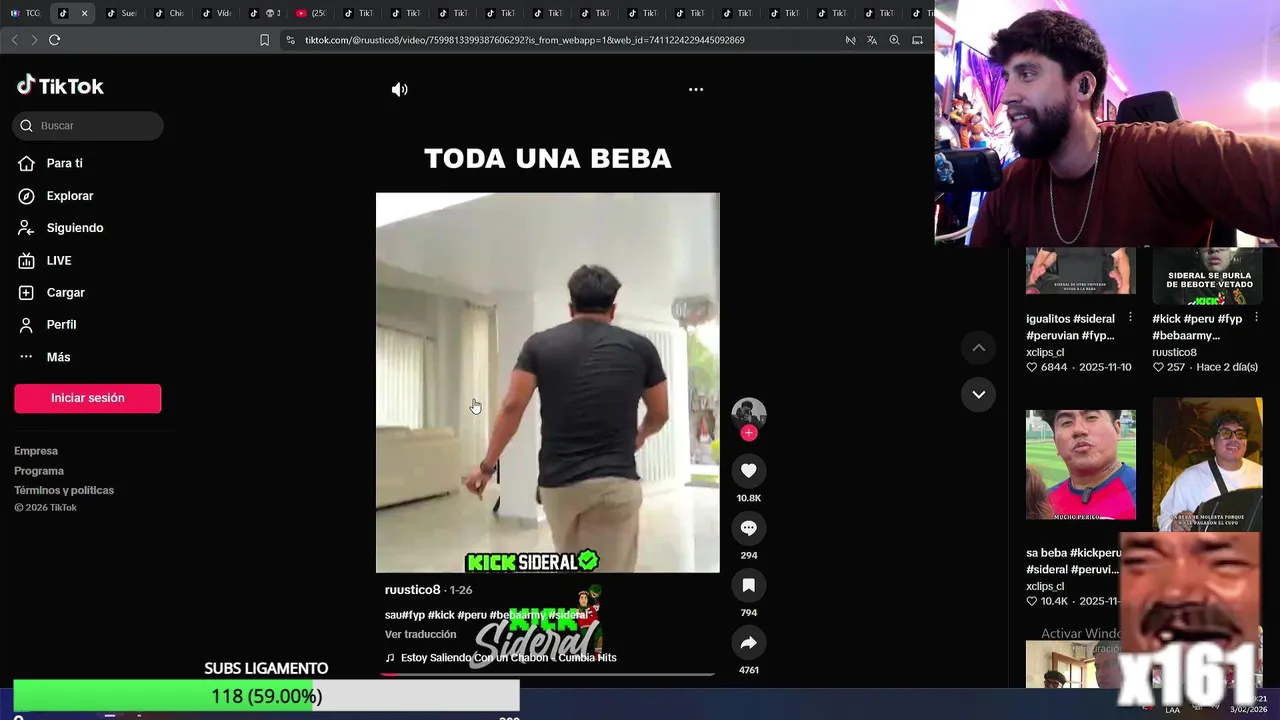Switch to the Suel TikTok tab
The image size is (1280, 720).
click(121, 13)
